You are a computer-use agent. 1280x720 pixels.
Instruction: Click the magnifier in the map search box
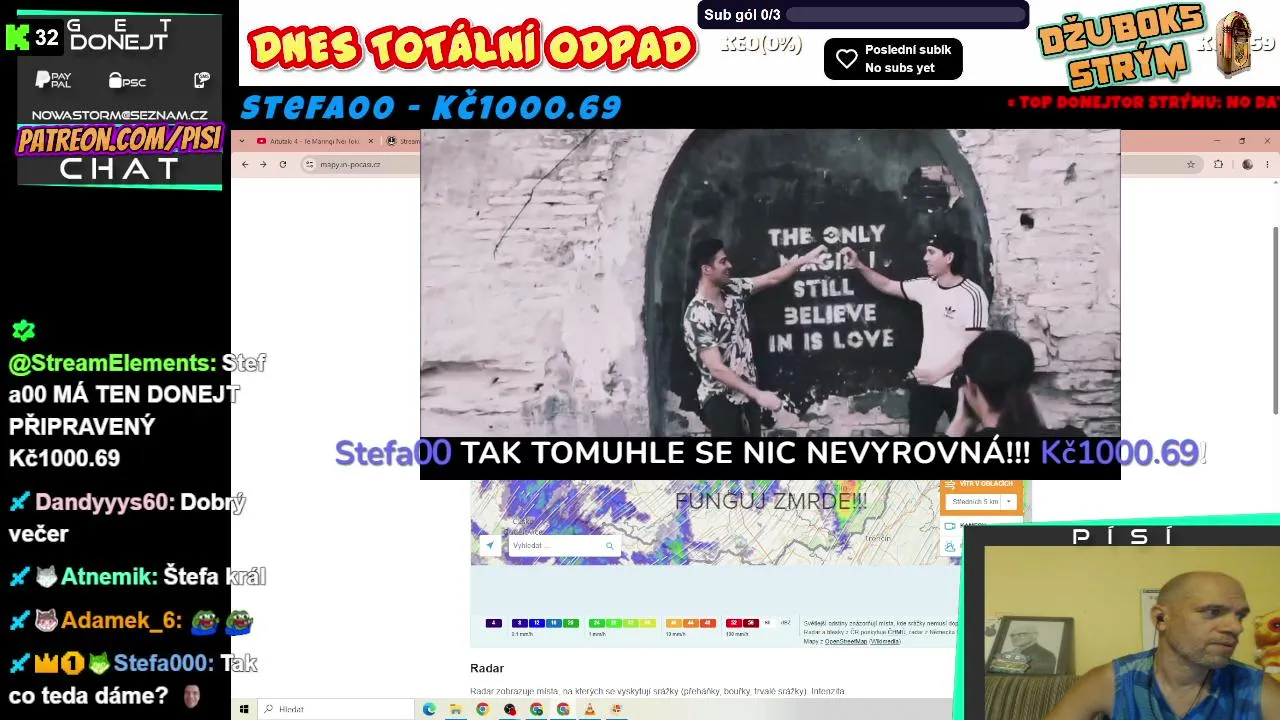click(609, 545)
